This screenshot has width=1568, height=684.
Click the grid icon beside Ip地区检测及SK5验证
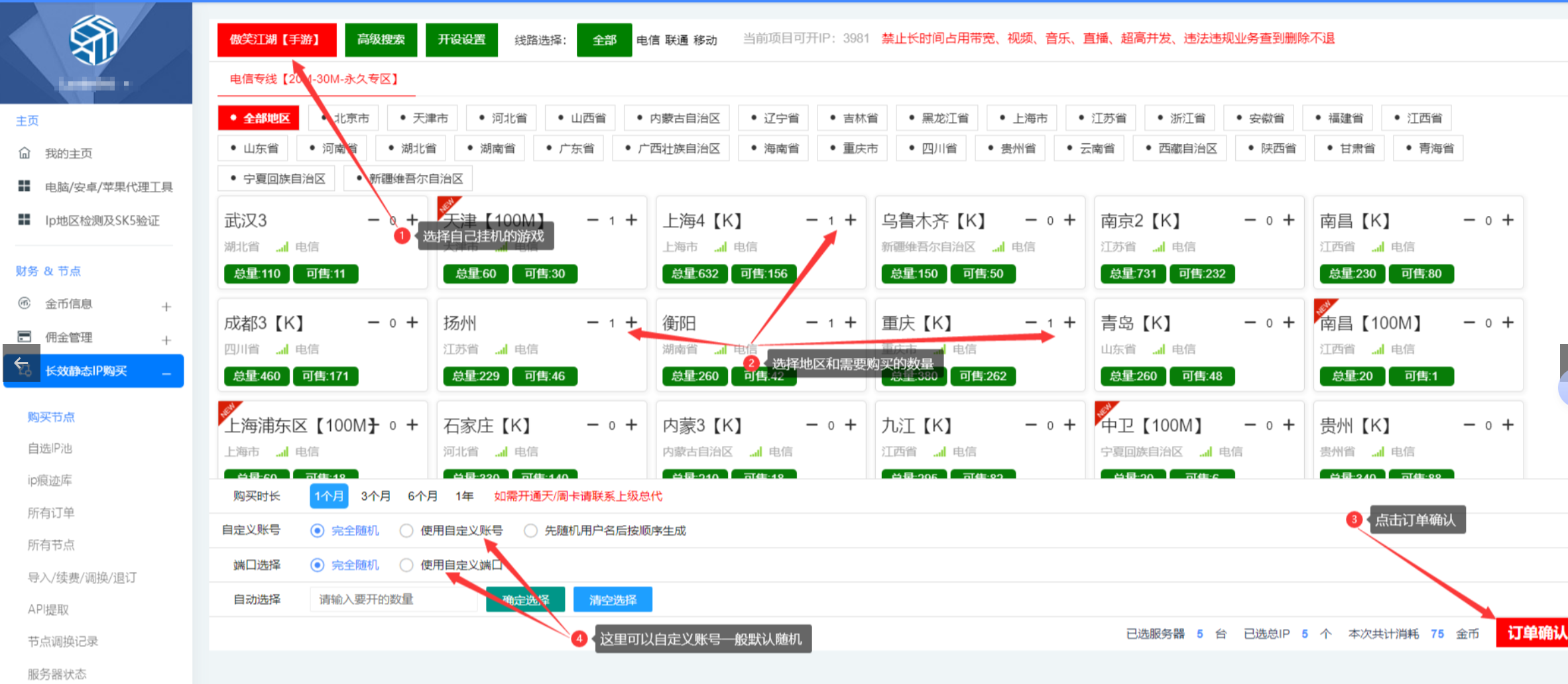pos(25,219)
